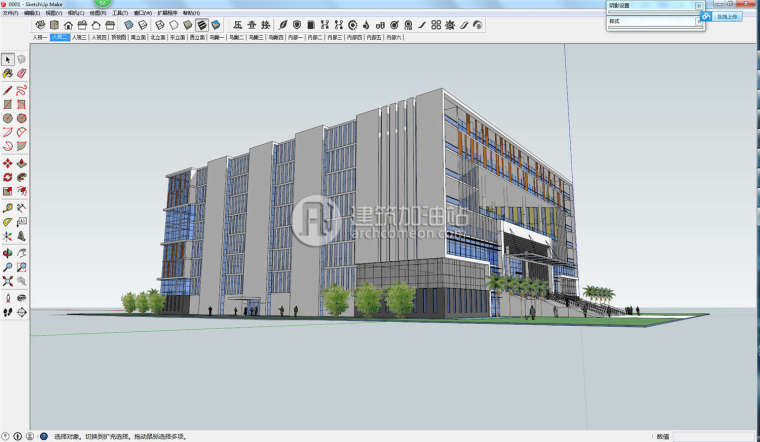The width and height of the screenshot is (760, 442).
Task: Open the 相机(C) menu
Action: (x=74, y=13)
